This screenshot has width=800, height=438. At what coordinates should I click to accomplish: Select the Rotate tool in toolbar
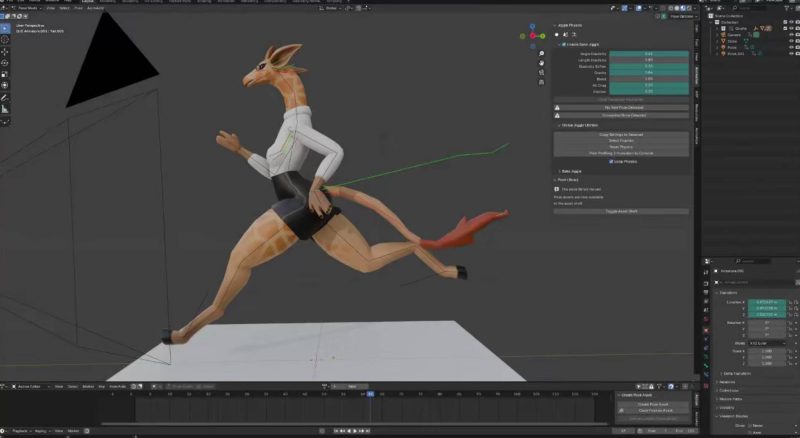coord(5,63)
